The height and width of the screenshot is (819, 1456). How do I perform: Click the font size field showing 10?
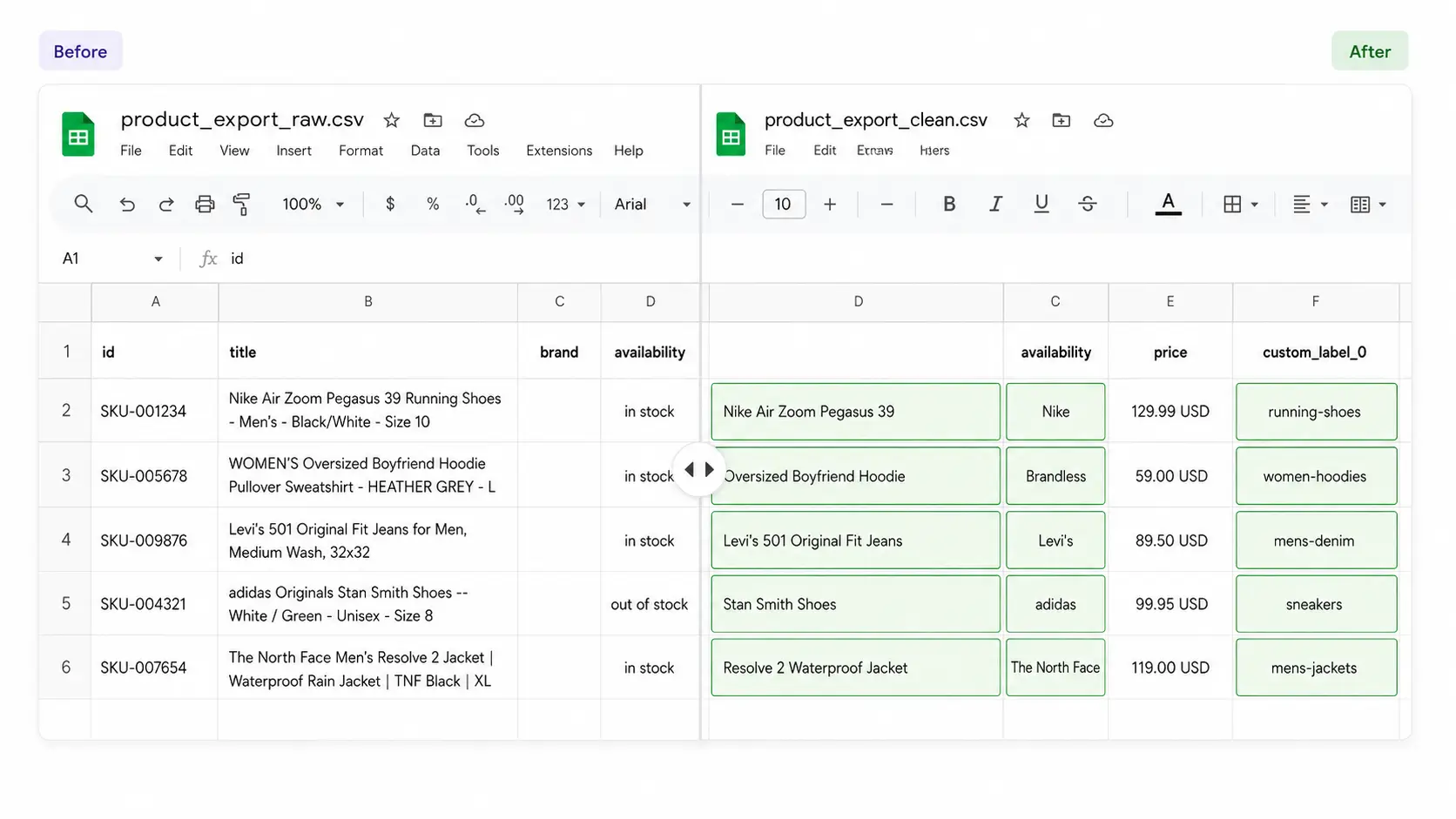point(784,205)
